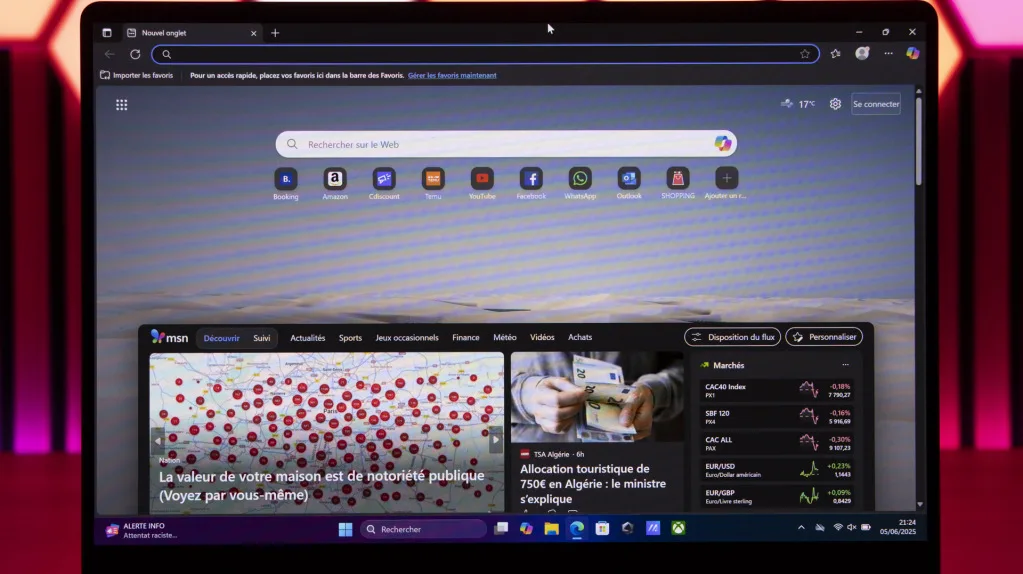
Task: Add this page to favorites with the star
Action: click(x=805, y=54)
